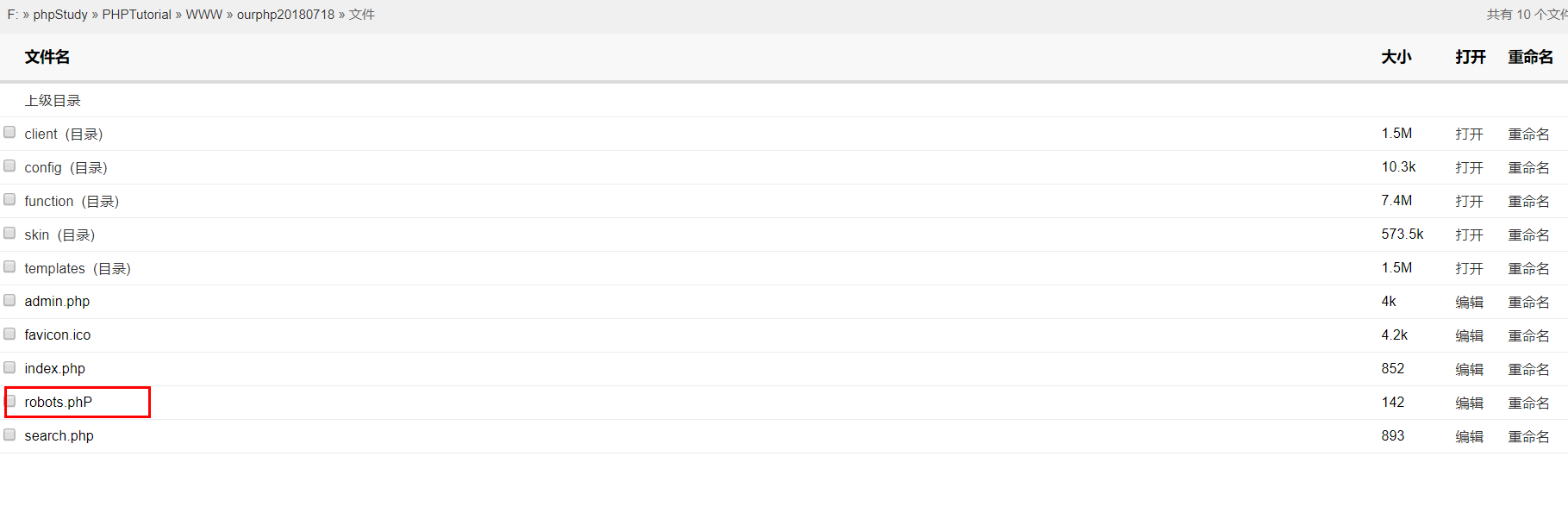Click 编辑 for robots.phP
Viewport: 1568px width, 519px height.
(1469, 403)
